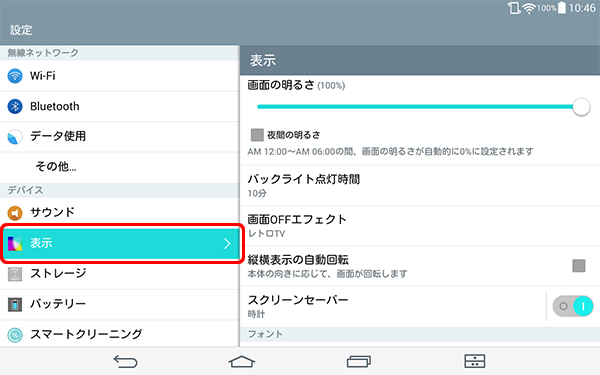Tap the dual window navigation icon

click(x=474, y=361)
